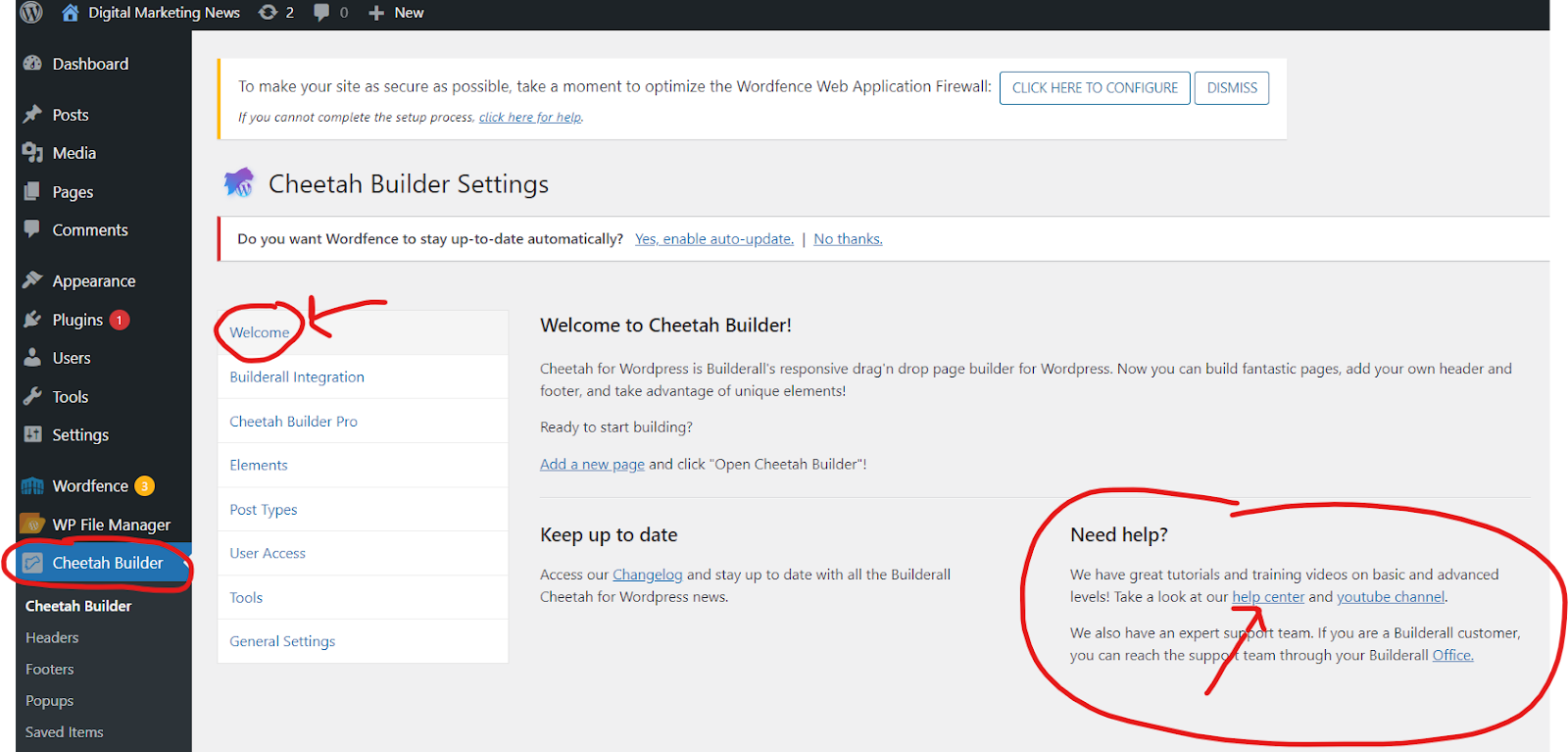
Task: Go to the Posts menu
Action: coord(71,115)
